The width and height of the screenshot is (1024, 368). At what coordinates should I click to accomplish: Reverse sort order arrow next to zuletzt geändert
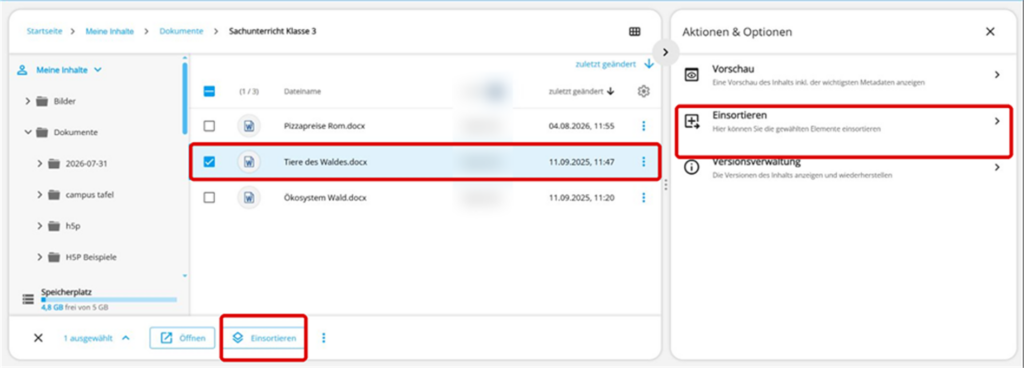648,64
